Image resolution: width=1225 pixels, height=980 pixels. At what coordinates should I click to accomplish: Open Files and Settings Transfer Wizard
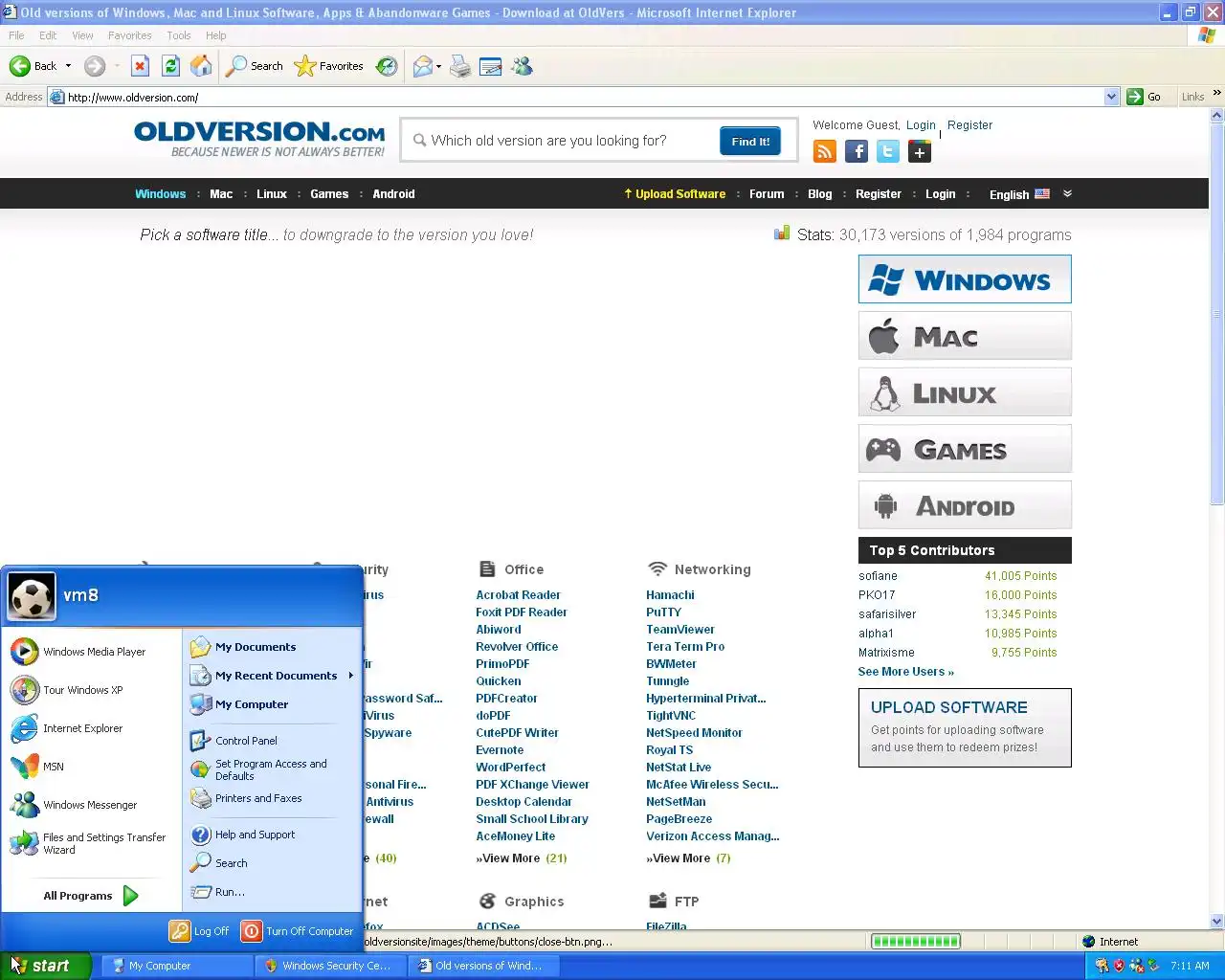(91, 843)
